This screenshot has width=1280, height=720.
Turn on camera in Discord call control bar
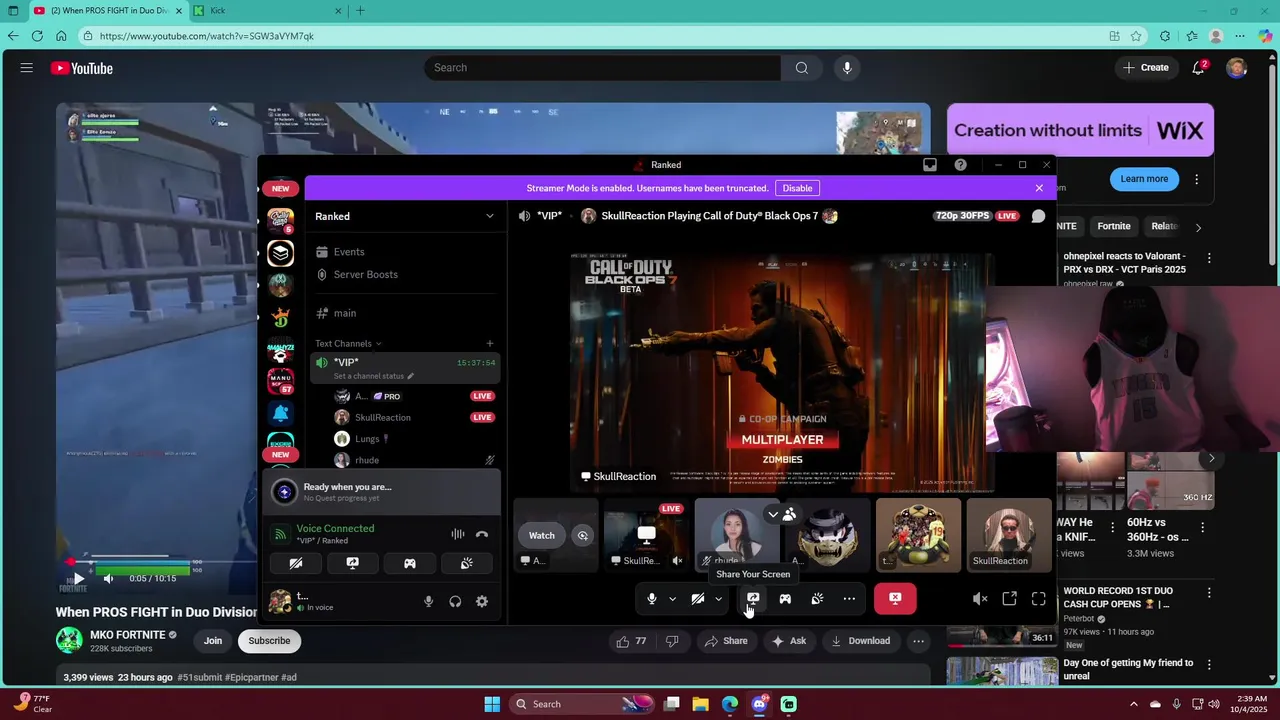tap(698, 599)
